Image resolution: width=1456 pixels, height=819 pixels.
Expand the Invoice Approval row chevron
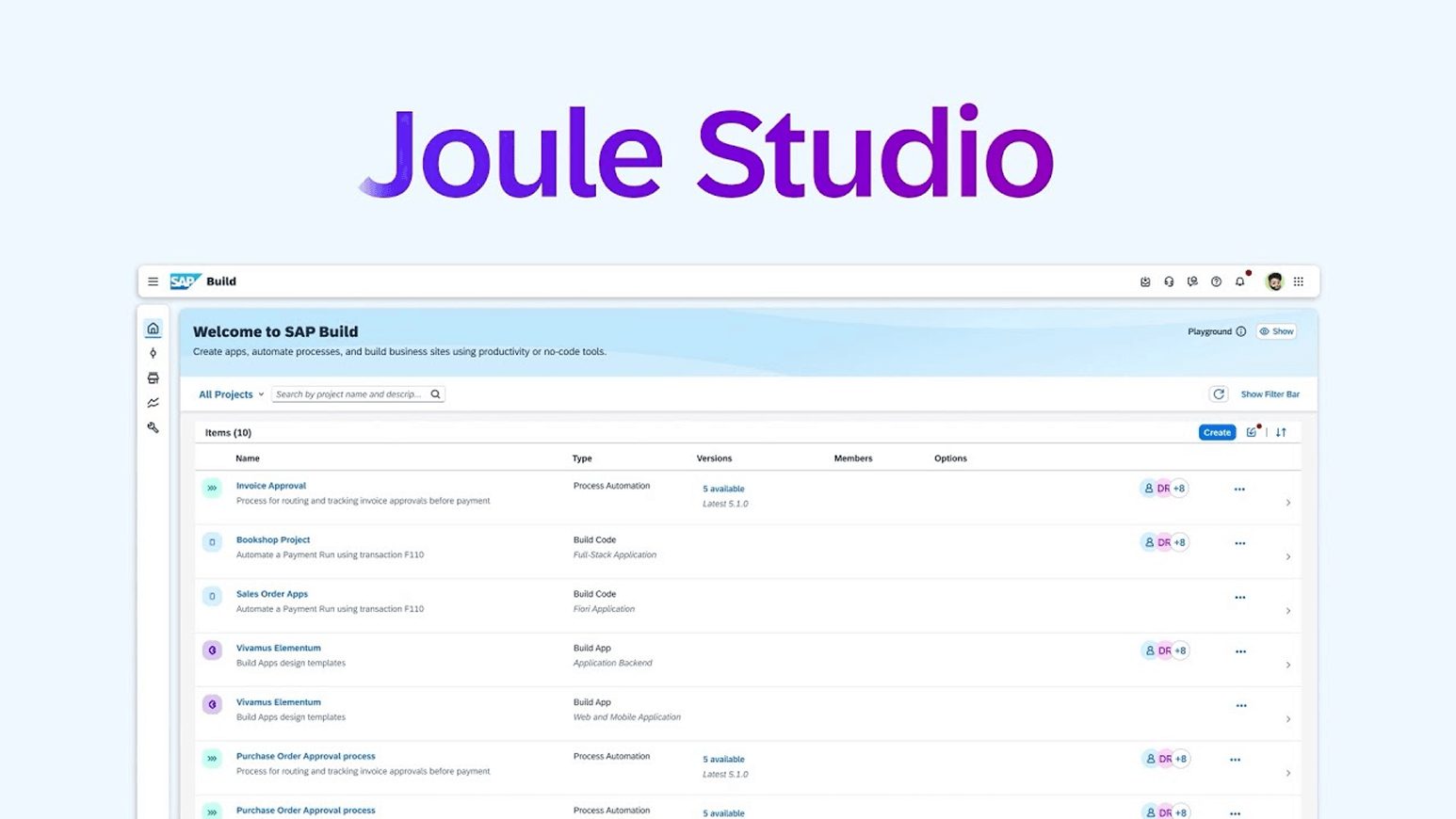pyautogui.click(x=1288, y=503)
